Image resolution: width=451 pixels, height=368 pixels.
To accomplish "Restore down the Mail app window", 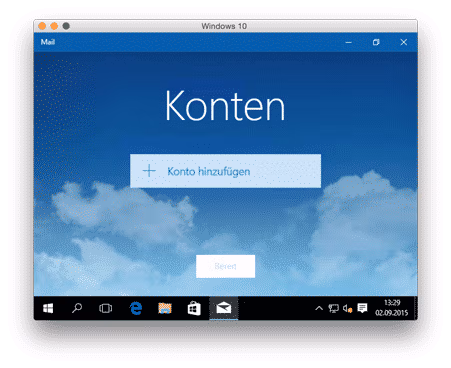I will pos(376,42).
